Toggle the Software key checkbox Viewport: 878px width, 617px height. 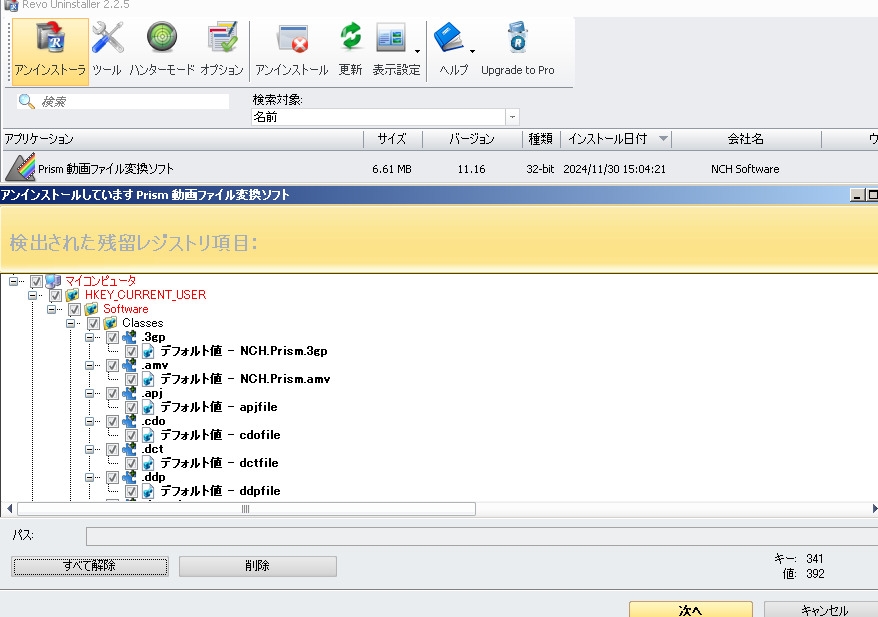(74, 309)
